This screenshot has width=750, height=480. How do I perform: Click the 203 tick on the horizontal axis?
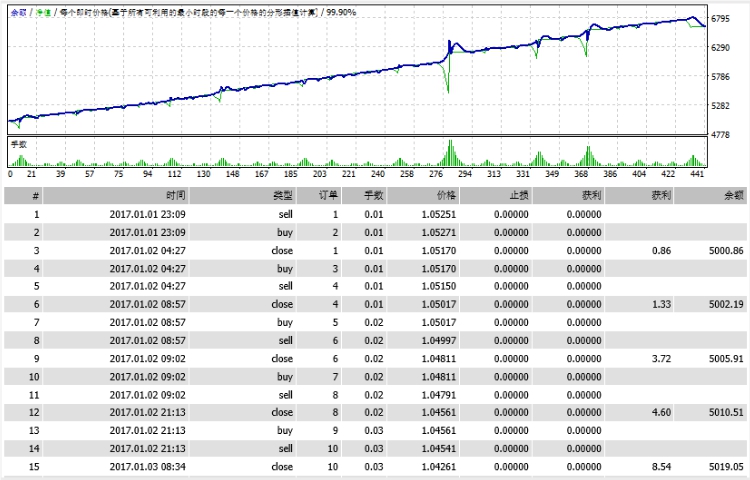(320, 174)
